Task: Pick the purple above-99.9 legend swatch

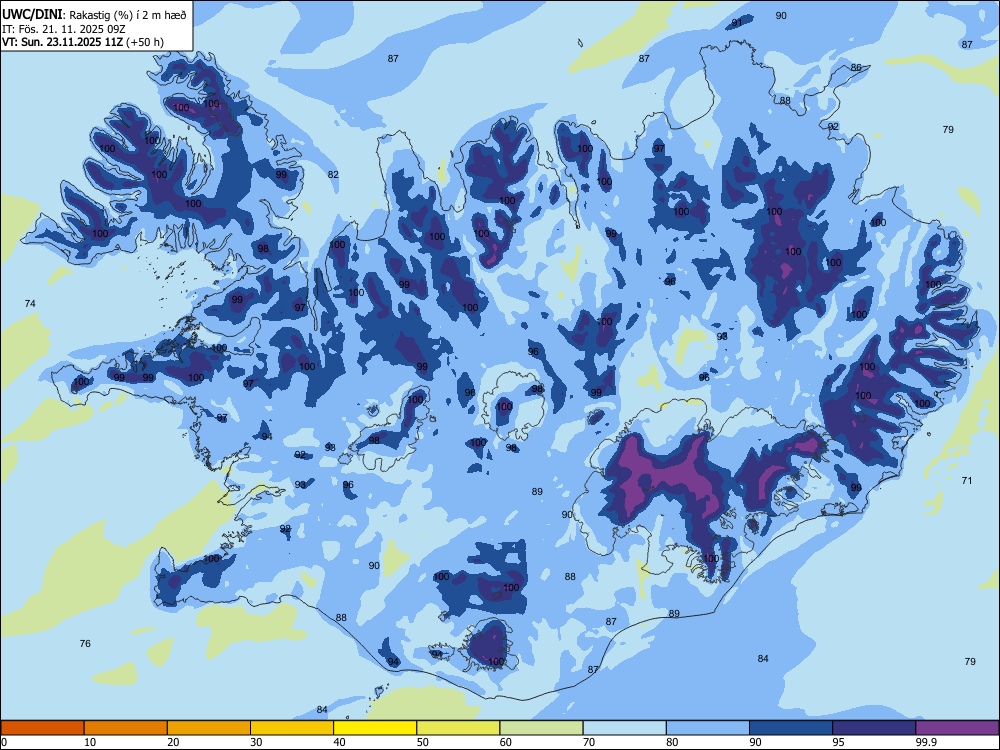Action: tap(957, 728)
